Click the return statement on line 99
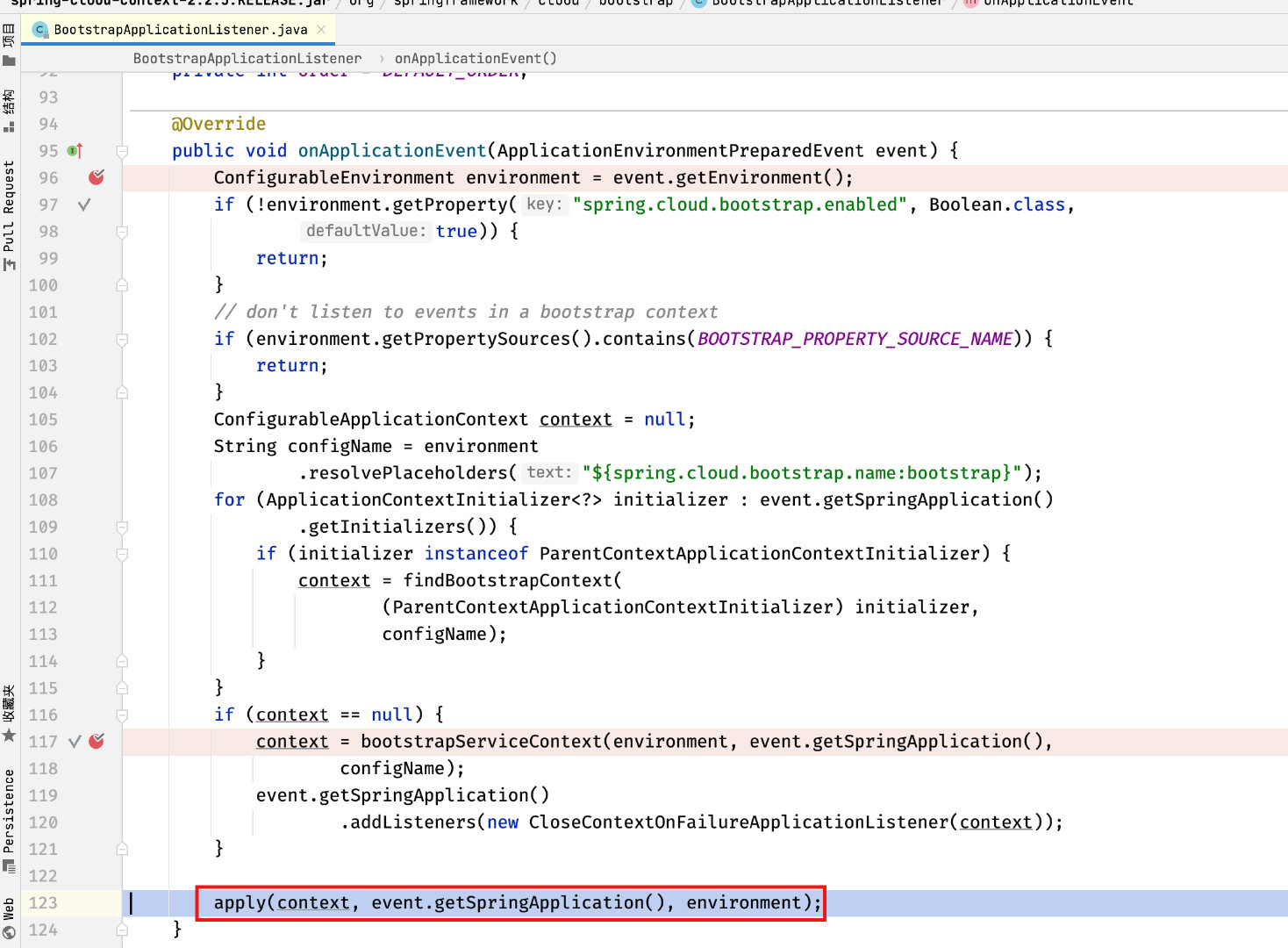The width and height of the screenshot is (1288, 948). [x=291, y=258]
